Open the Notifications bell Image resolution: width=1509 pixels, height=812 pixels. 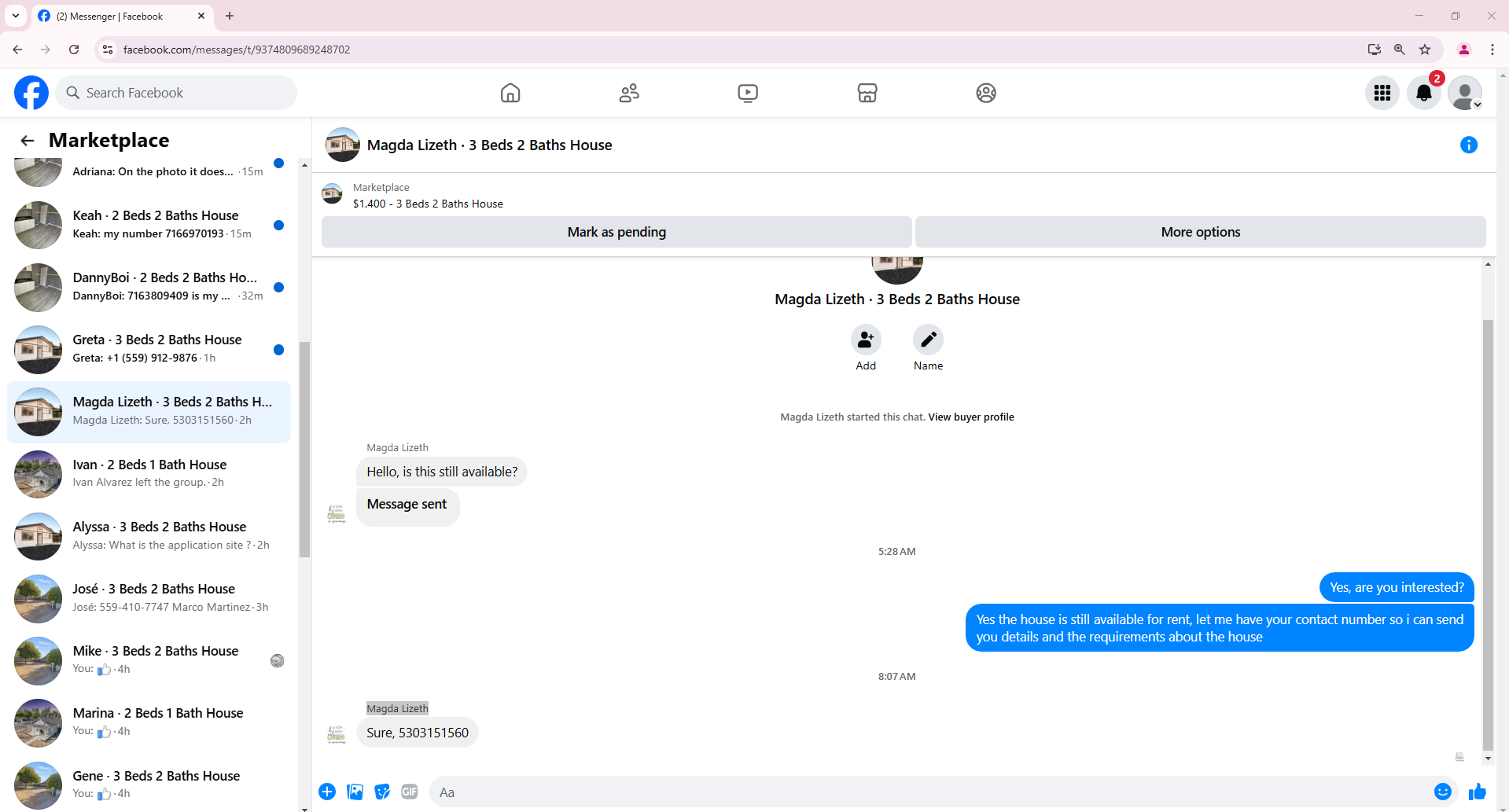[1424, 93]
